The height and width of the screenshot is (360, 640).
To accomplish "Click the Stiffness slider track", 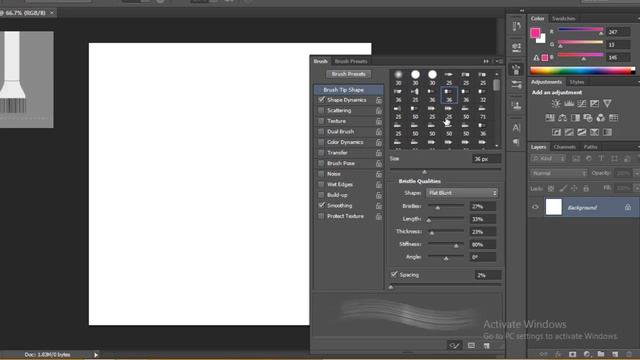I will point(446,244).
